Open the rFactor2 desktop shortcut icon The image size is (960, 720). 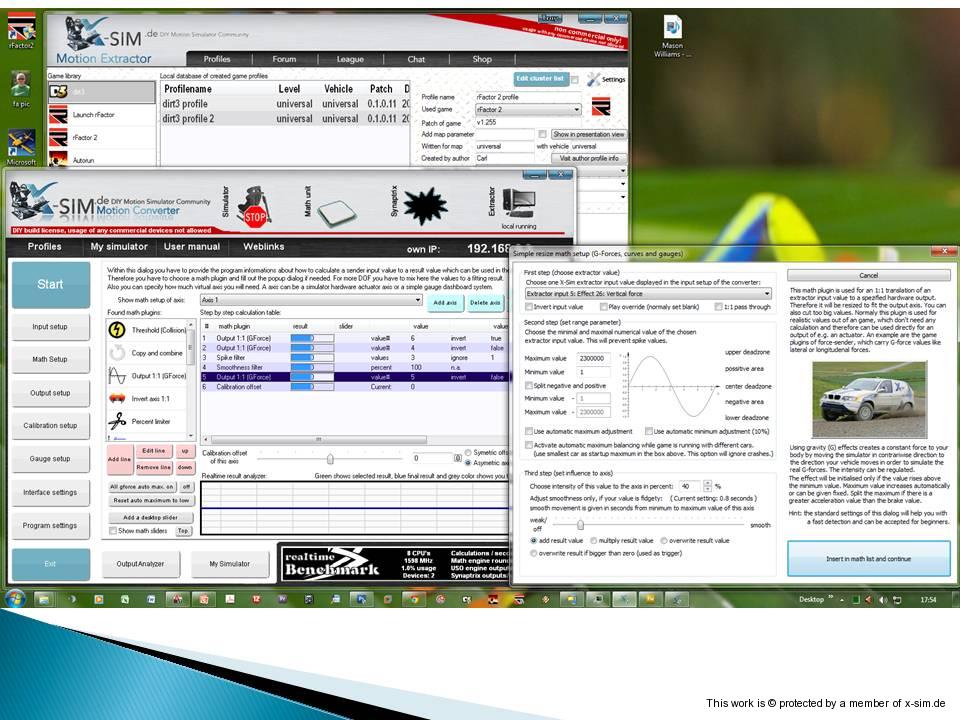[21, 27]
